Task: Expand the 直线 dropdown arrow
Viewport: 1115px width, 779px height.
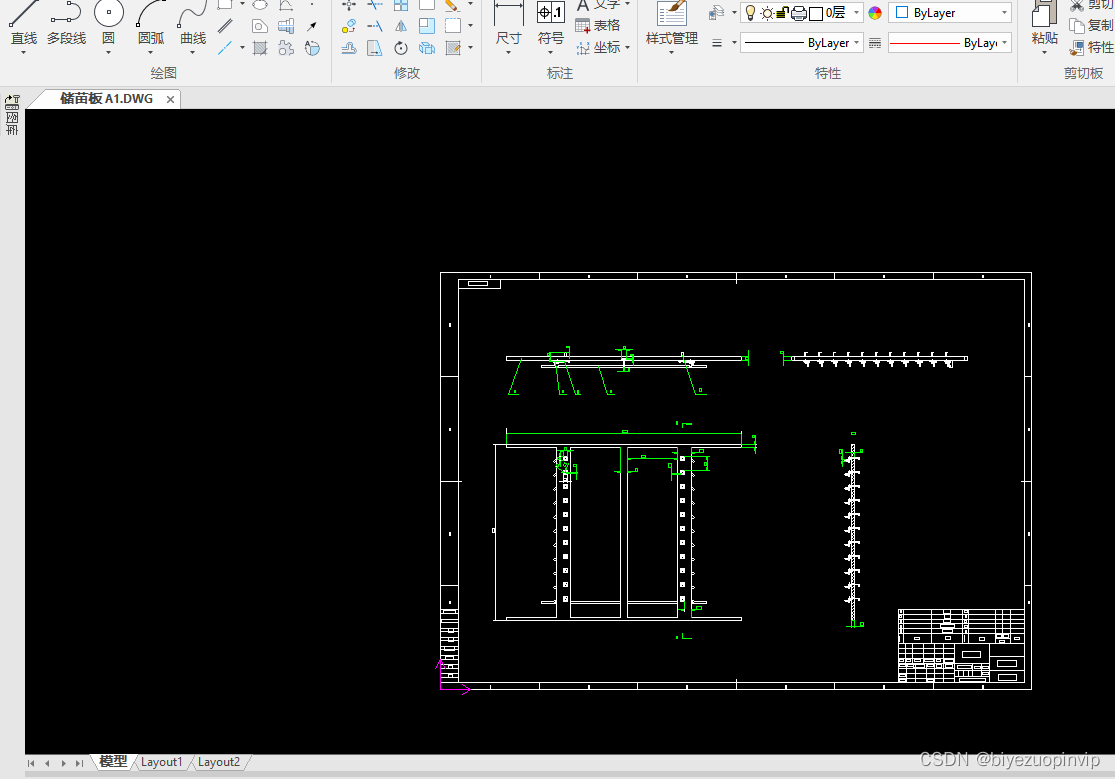Action: pos(23,52)
